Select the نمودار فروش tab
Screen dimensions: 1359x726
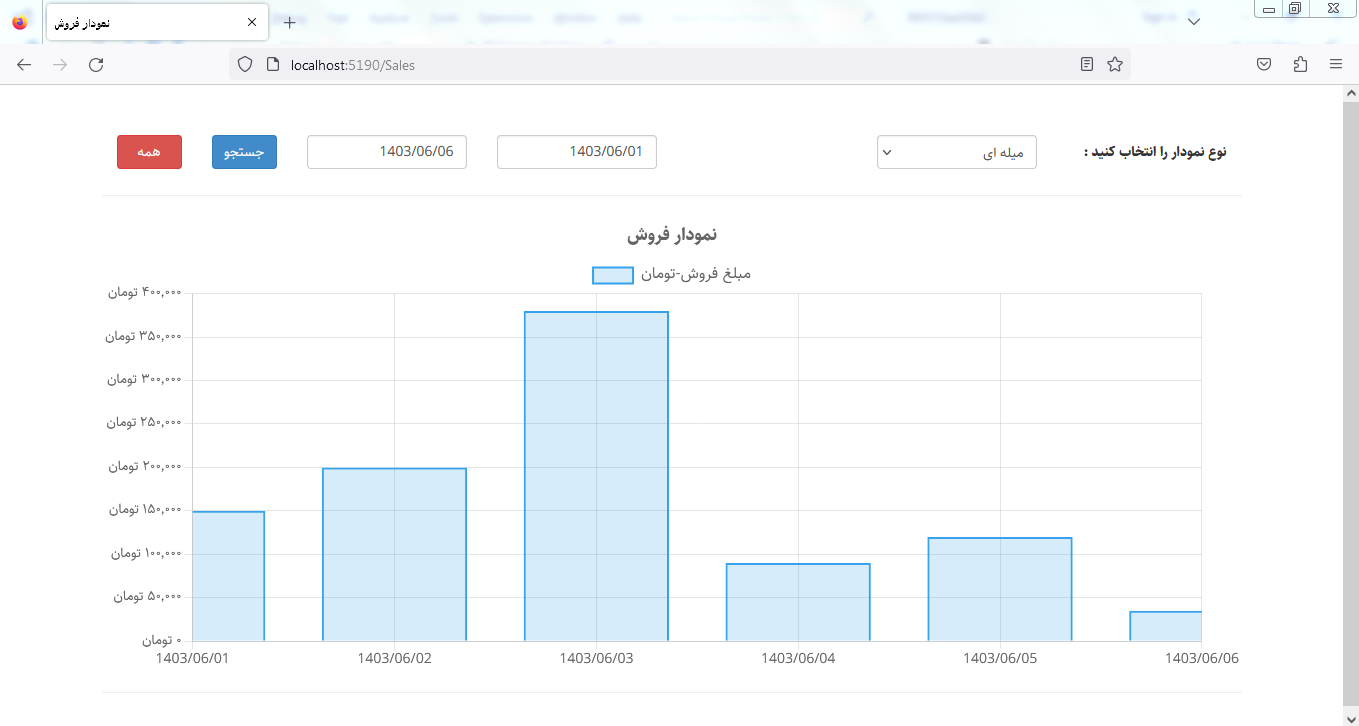[x=140, y=22]
